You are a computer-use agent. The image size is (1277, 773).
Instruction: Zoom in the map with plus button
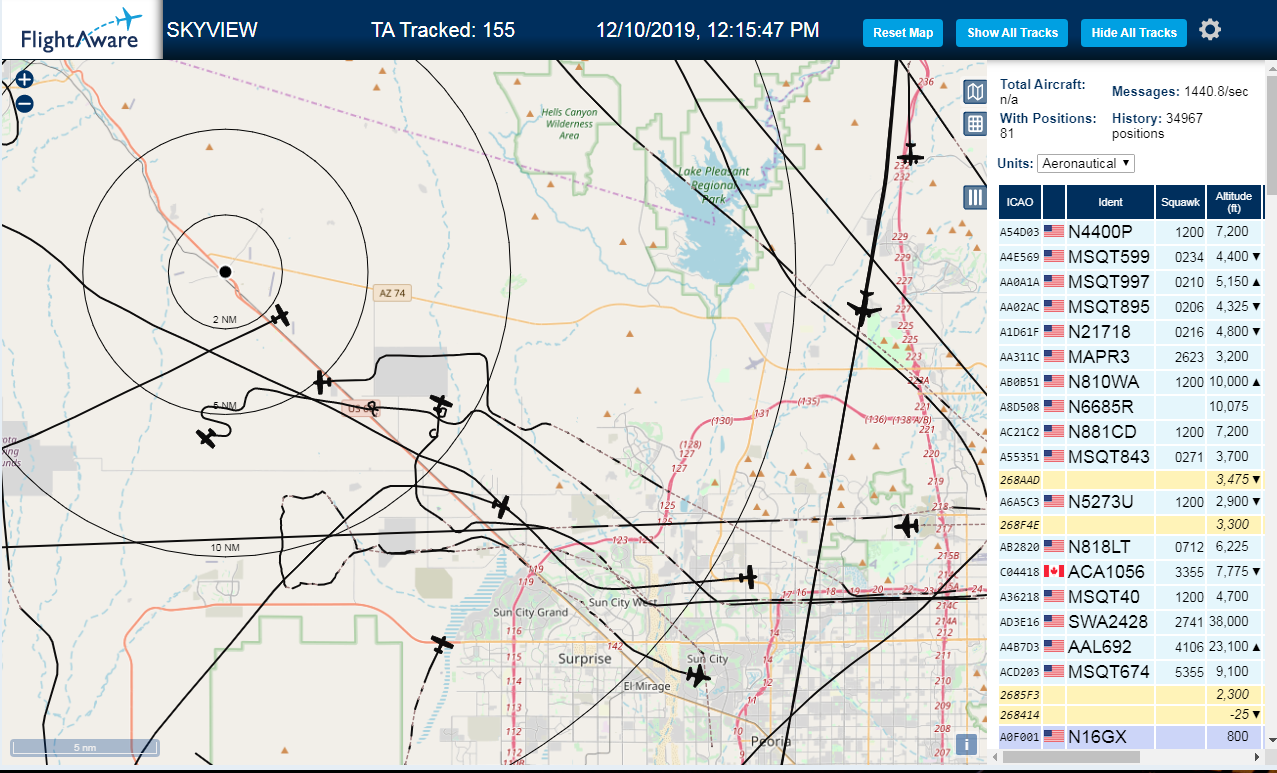(25, 80)
